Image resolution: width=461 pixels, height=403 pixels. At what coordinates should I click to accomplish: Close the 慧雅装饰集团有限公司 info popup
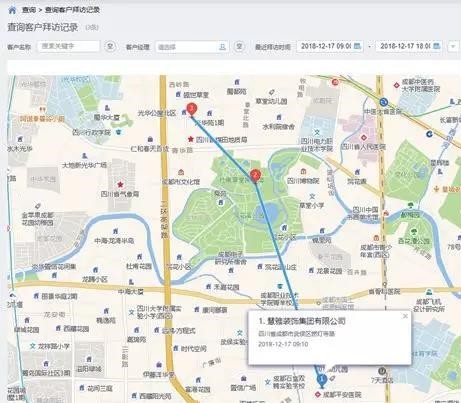pos(405,316)
